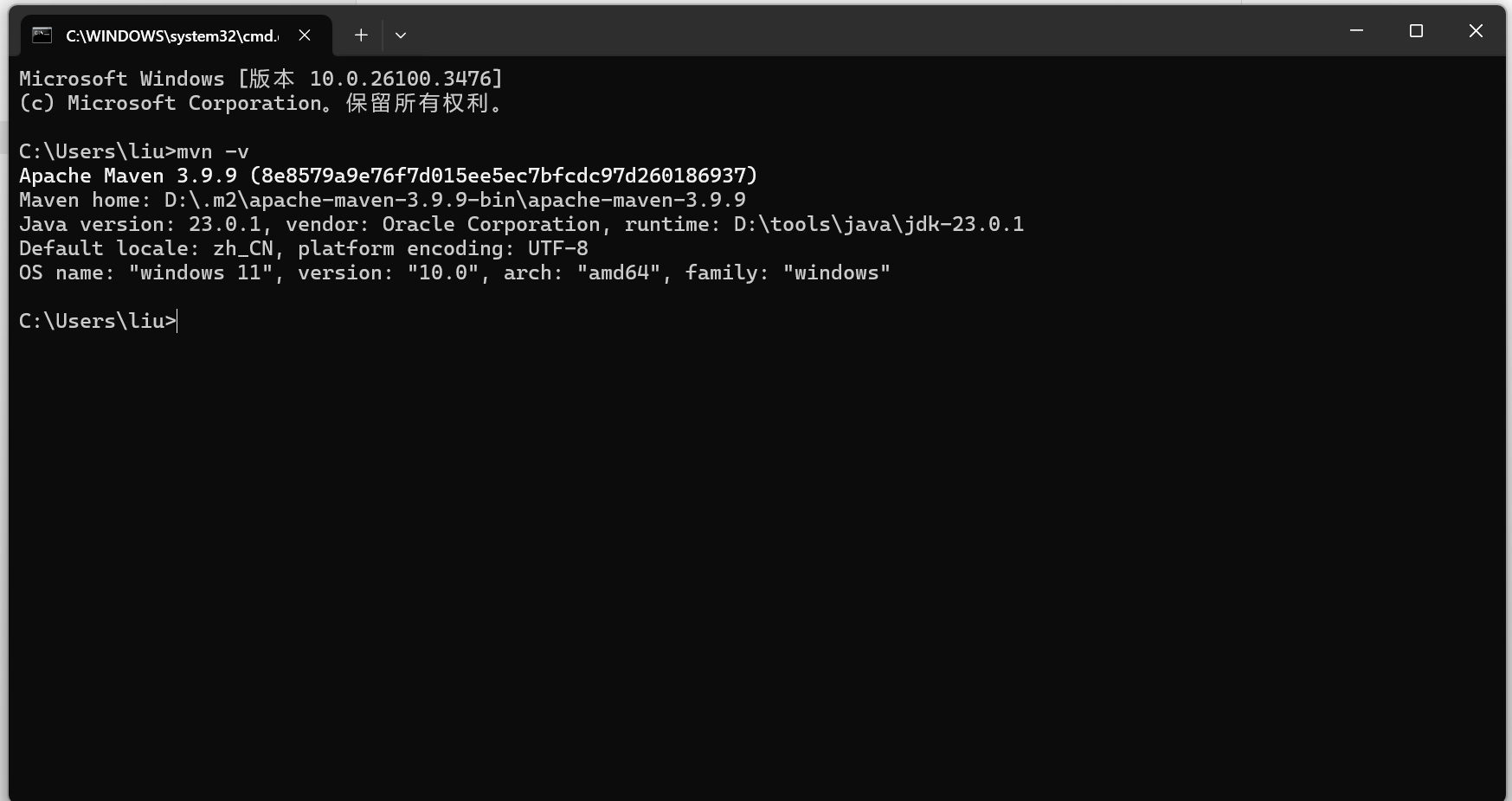Image resolution: width=1512 pixels, height=801 pixels.
Task: Minimize the terminal window
Action: 1356,31
